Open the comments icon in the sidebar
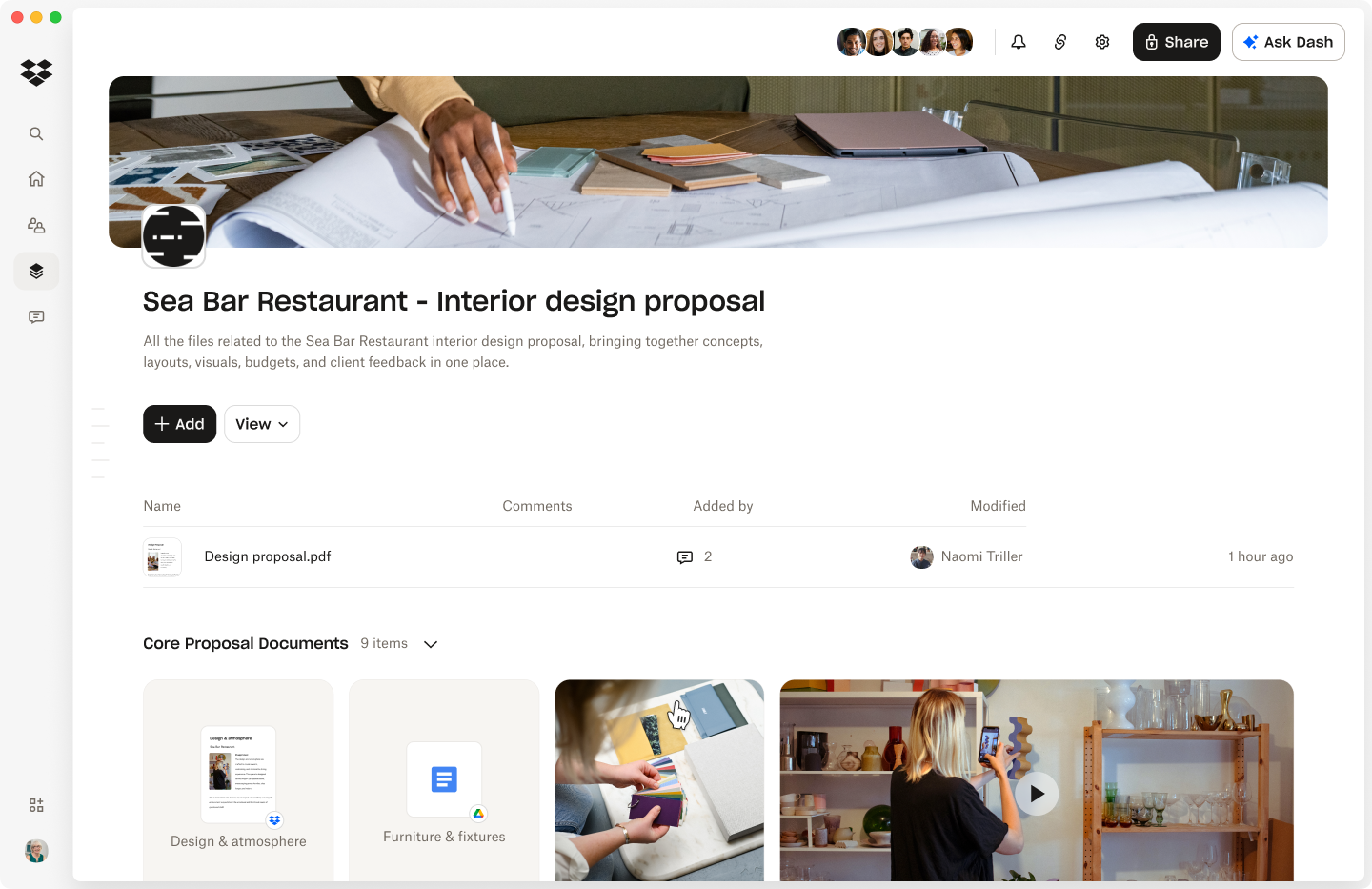The image size is (1372, 889). point(36,317)
